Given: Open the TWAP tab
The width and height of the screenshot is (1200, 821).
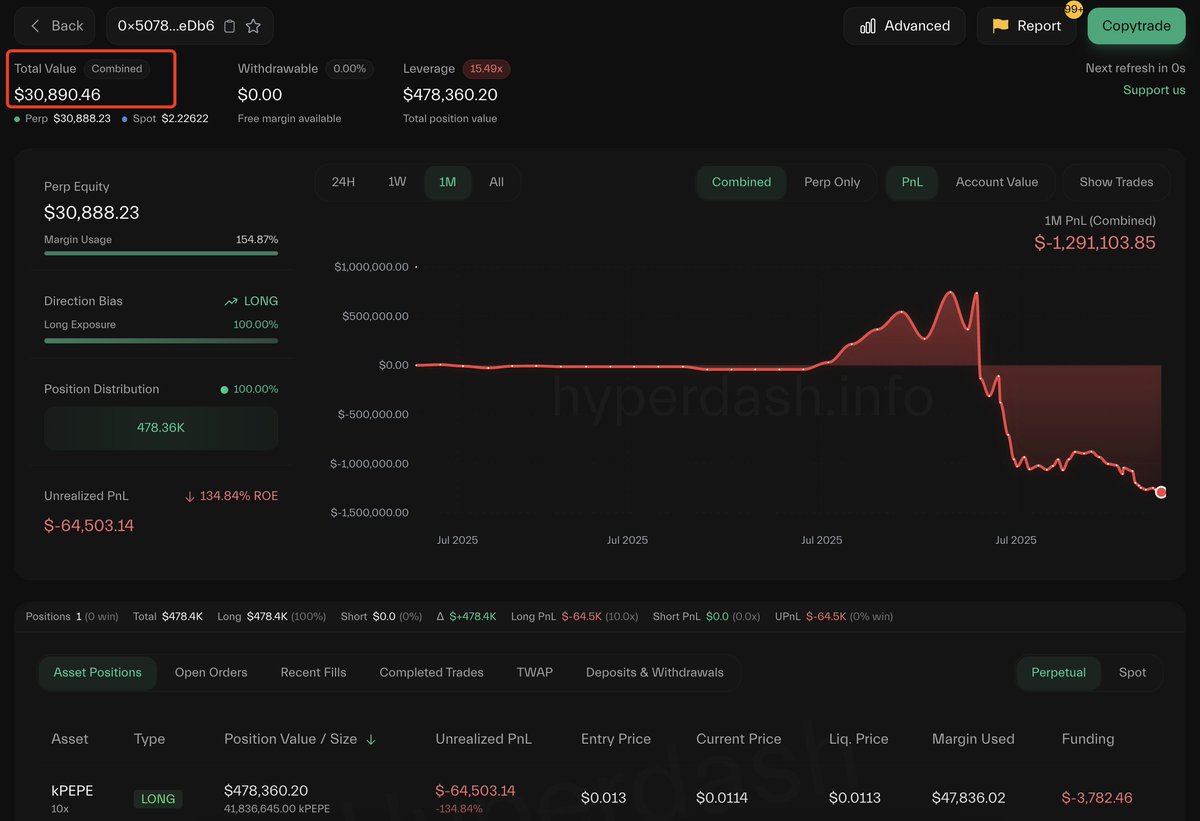Looking at the screenshot, I should click(534, 672).
